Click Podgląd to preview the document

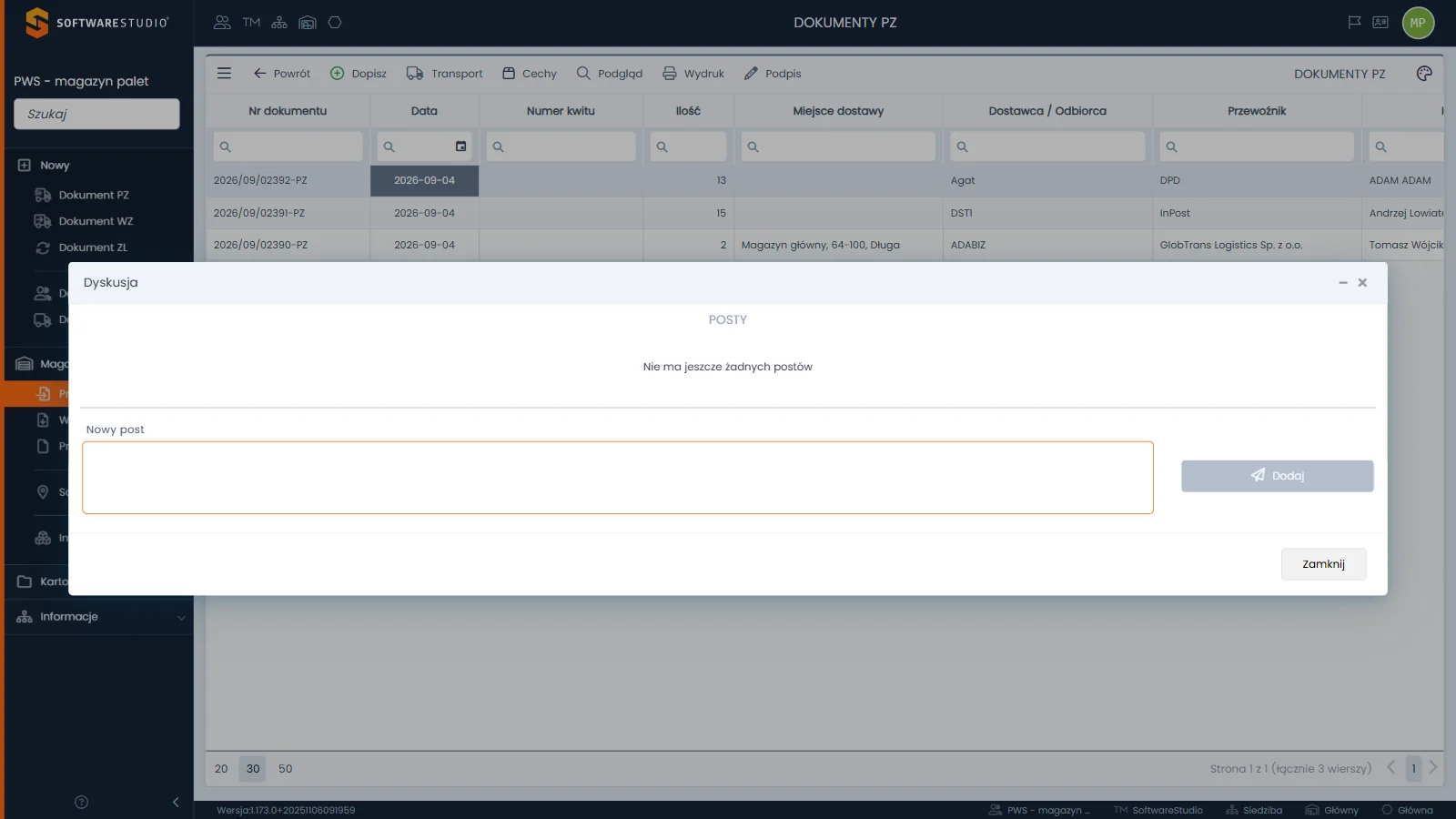(609, 74)
